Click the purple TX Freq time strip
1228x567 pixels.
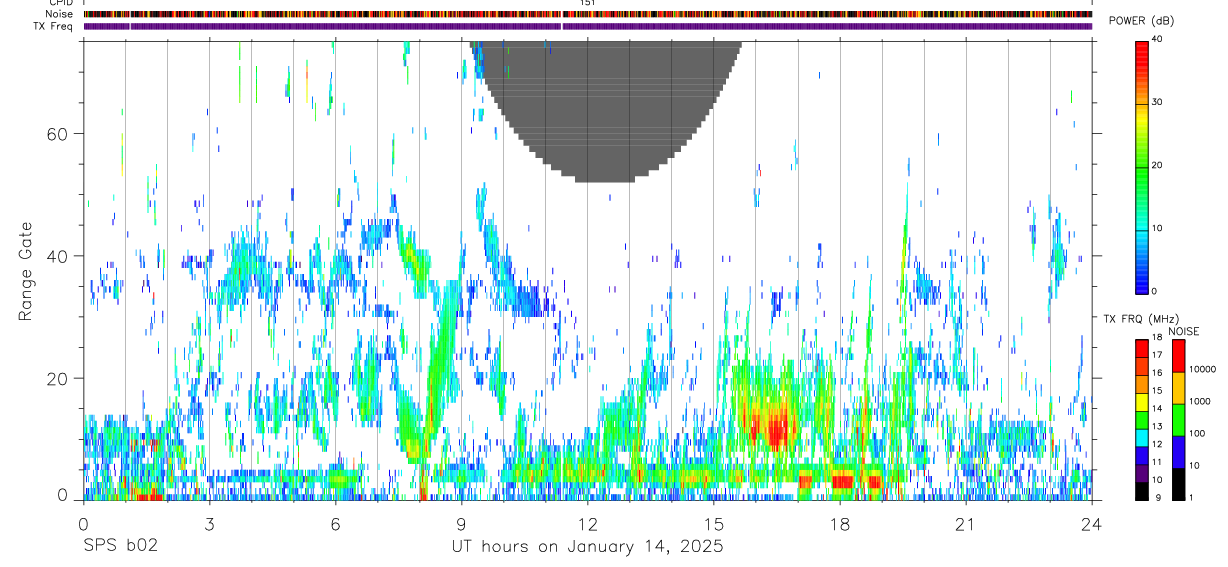[587, 26]
